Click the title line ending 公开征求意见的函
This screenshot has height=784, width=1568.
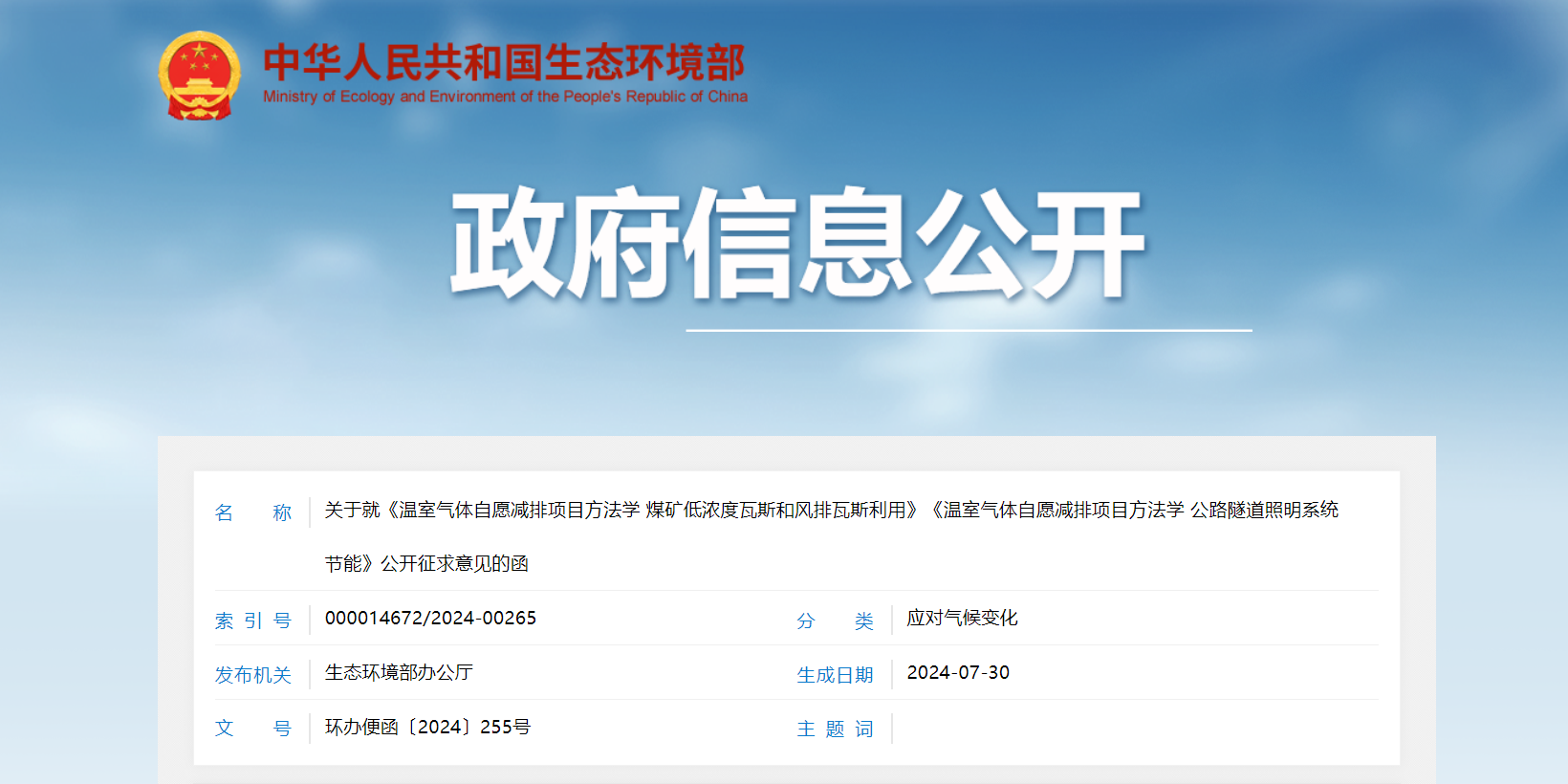pyautogui.click(x=426, y=564)
